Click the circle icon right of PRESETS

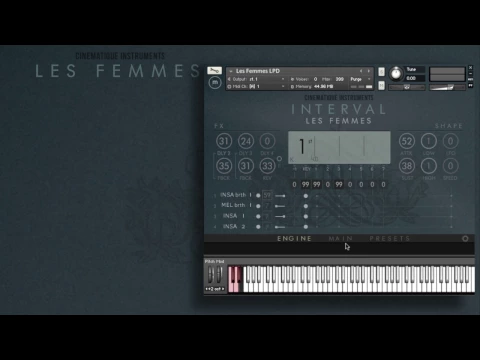click(x=465, y=239)
